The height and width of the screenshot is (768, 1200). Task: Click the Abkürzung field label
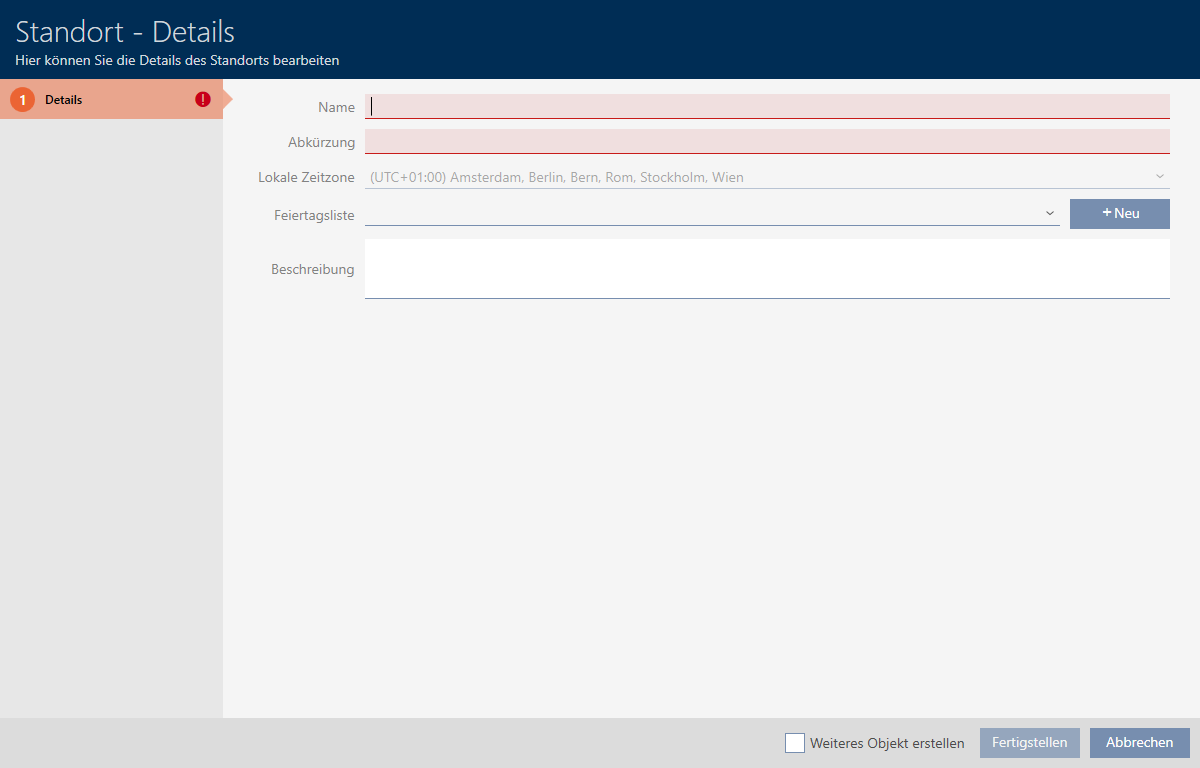point(321,143)
